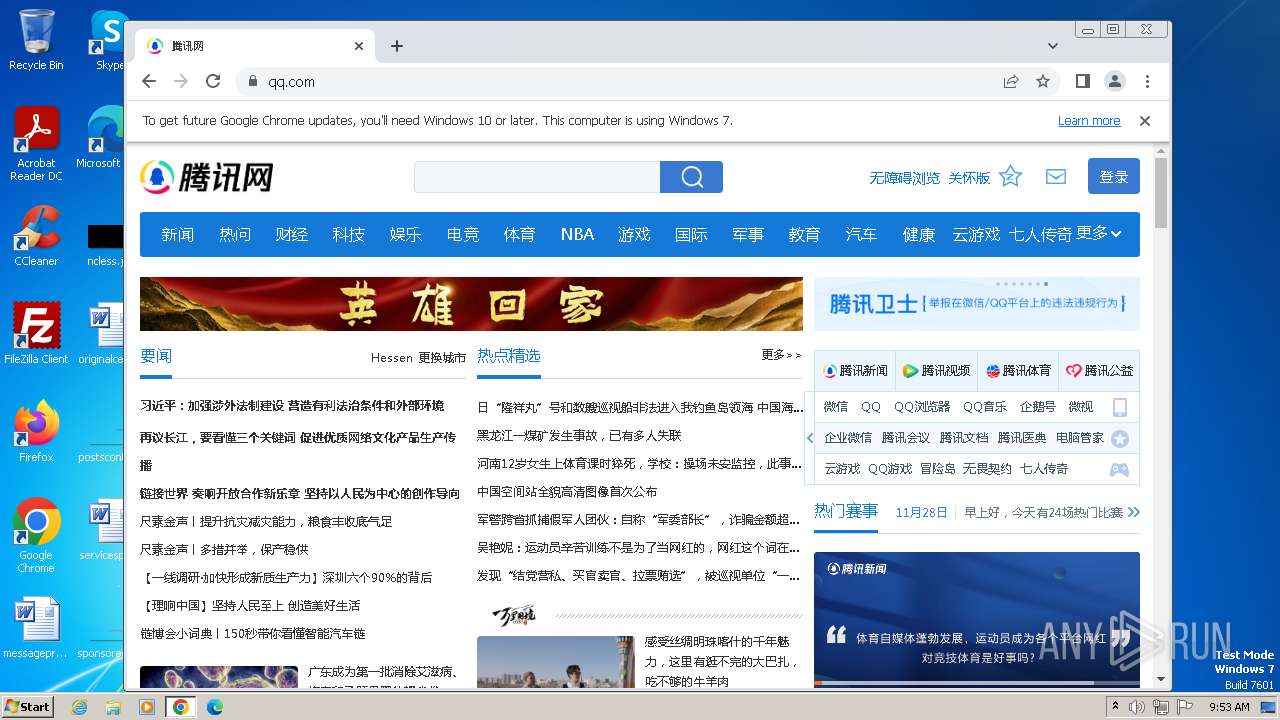Click the Chrome back arrow
1280x720 pixels.
[149, 81]
